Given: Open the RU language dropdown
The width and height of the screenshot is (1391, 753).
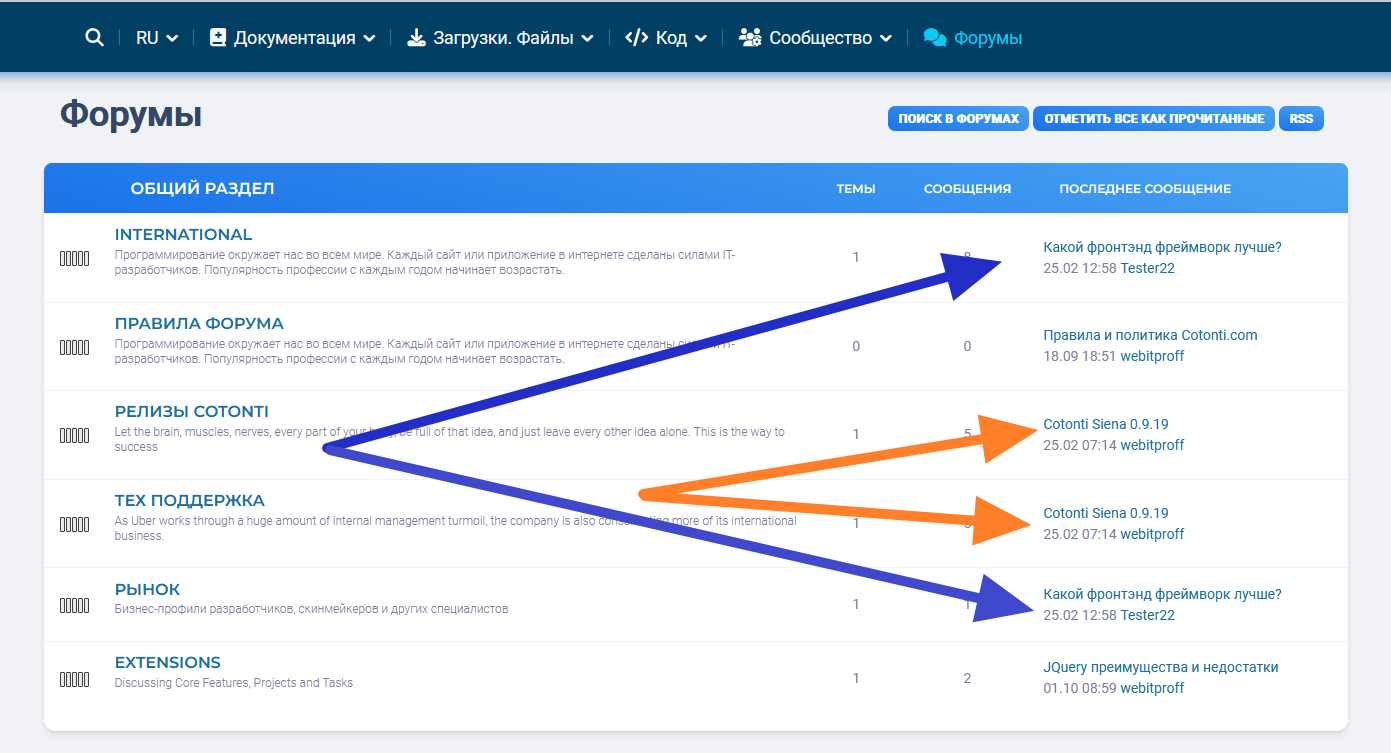Looking at the screenshot, I should click(x=157, y=38).
